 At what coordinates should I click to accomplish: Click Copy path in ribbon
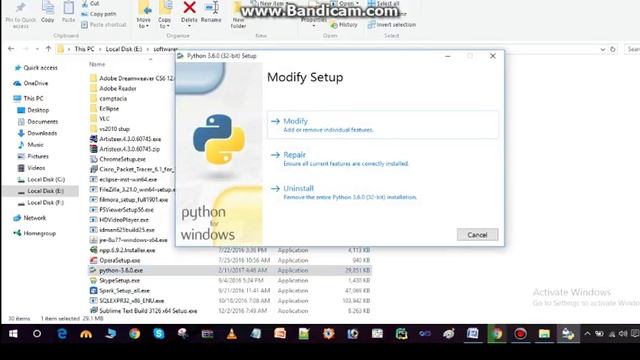(99, 14)
